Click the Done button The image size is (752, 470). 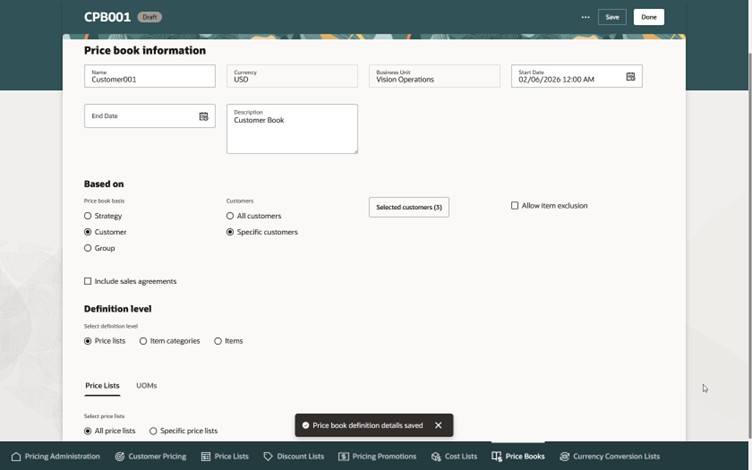click(649, 17)
